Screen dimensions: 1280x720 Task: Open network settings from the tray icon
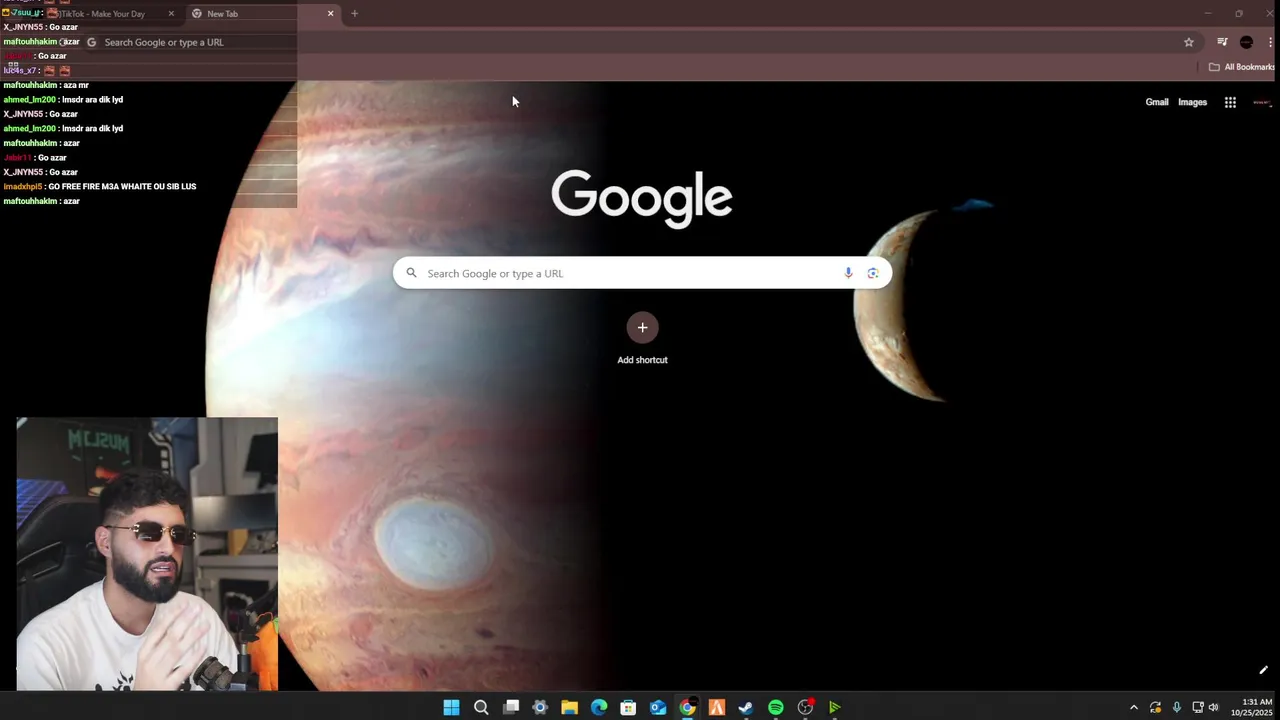point(1198,708)
